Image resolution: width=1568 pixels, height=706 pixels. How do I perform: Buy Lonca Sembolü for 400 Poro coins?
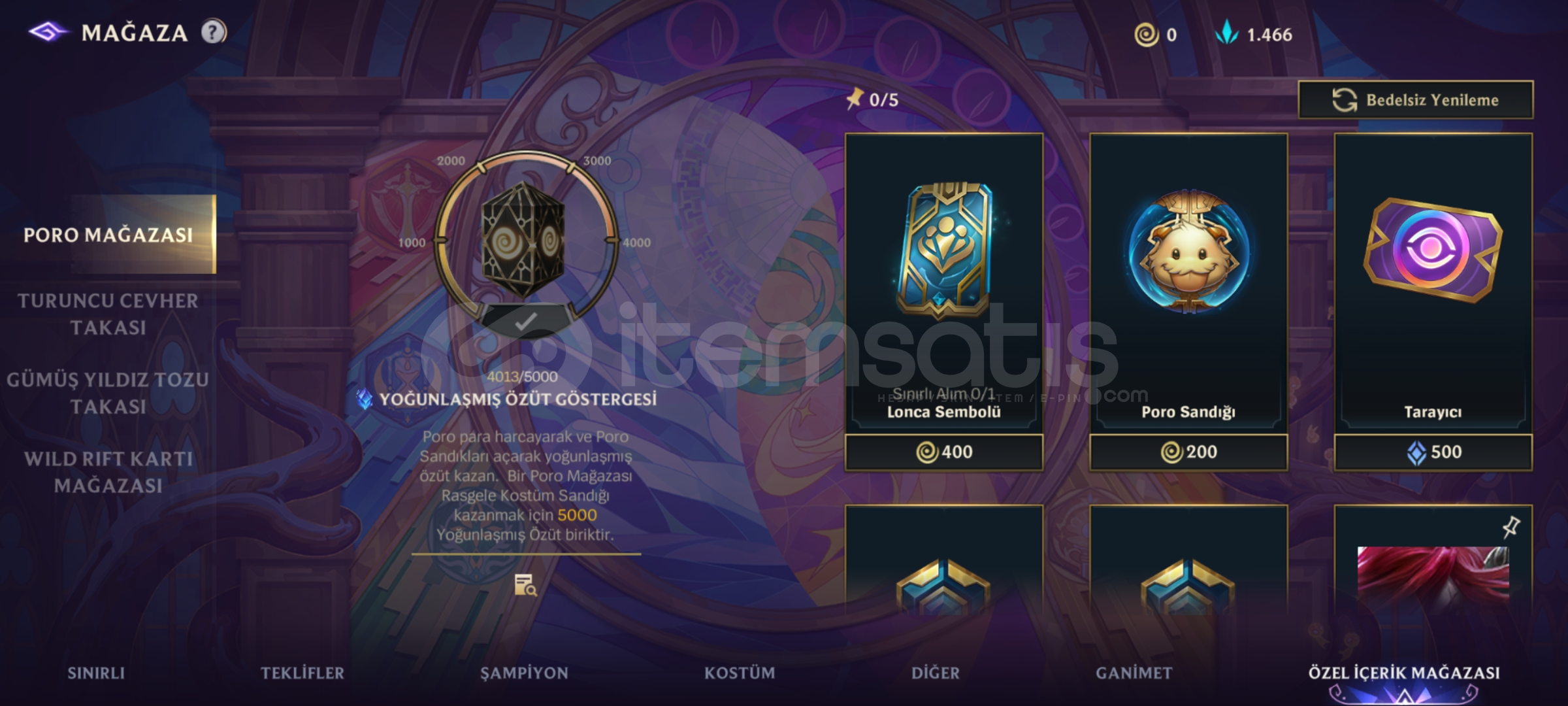tap(944, 452)
